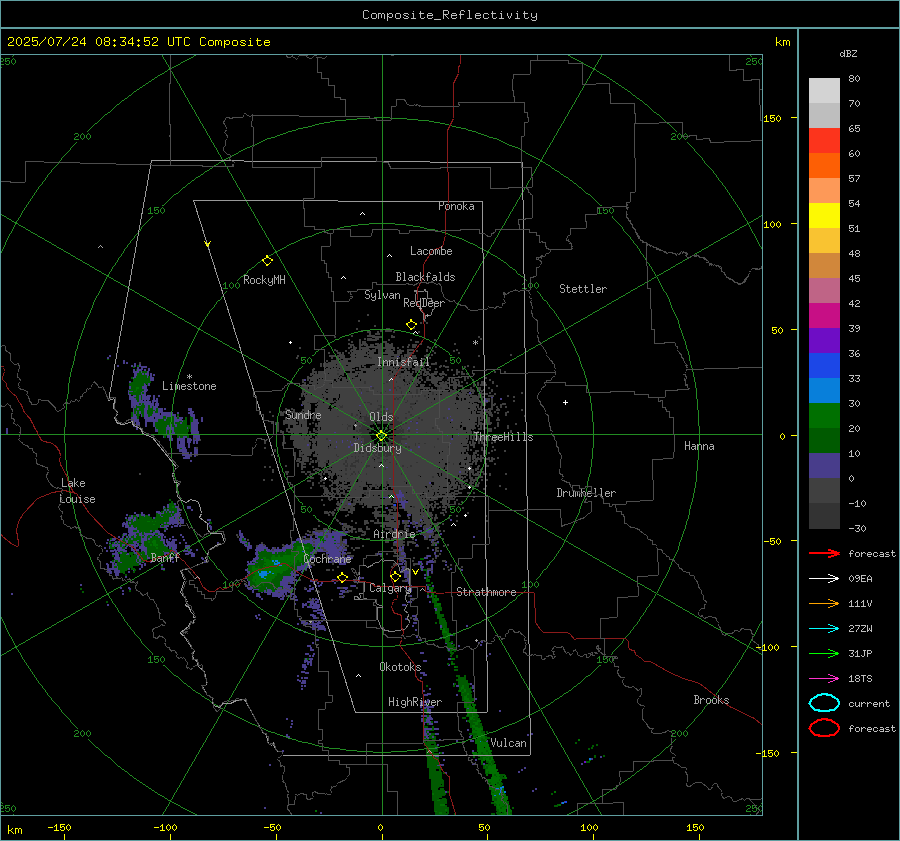Click the purple 36-39 dBZ legend swatch
Viewport: 900px width, 841px height.
824,340
